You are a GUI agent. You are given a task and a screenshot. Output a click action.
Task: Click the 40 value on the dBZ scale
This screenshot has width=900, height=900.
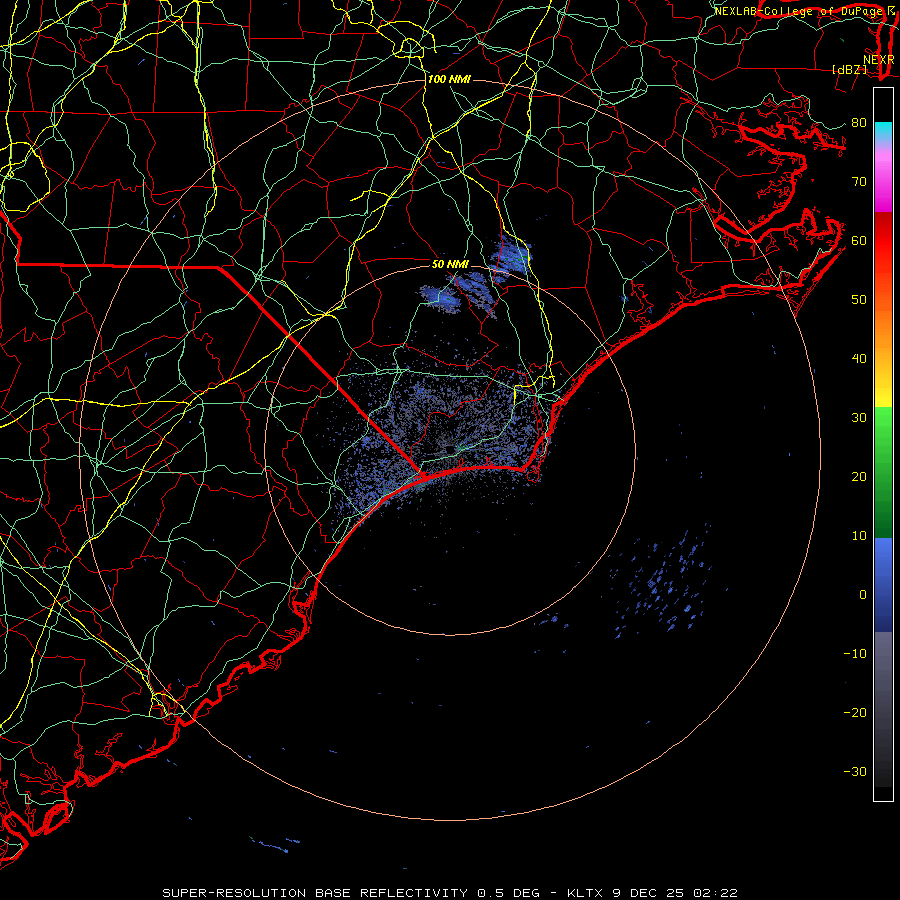859,359
